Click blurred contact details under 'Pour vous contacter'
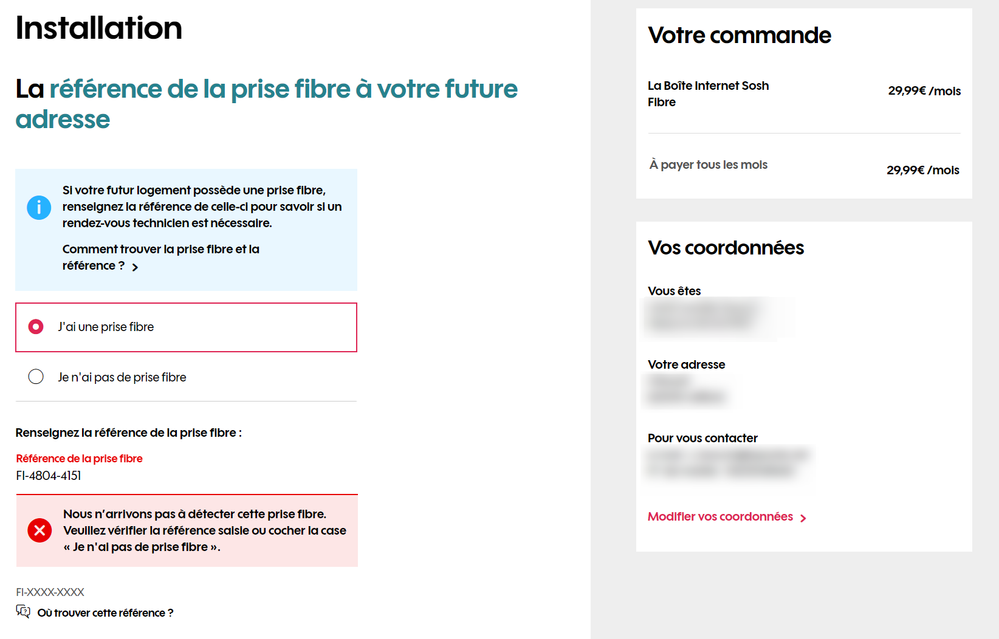Viewport: 999px width, 639px height. pos(728,462)
